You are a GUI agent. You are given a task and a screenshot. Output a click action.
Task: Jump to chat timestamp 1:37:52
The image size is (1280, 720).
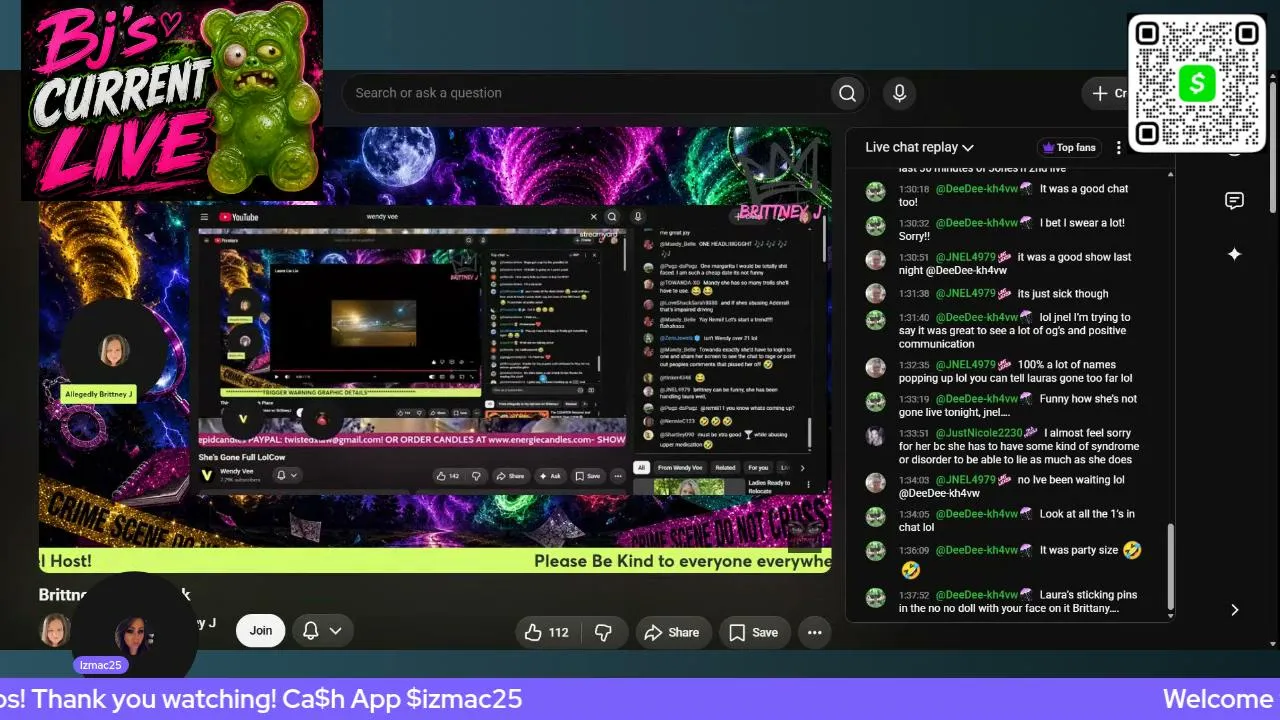pos(914,595)
